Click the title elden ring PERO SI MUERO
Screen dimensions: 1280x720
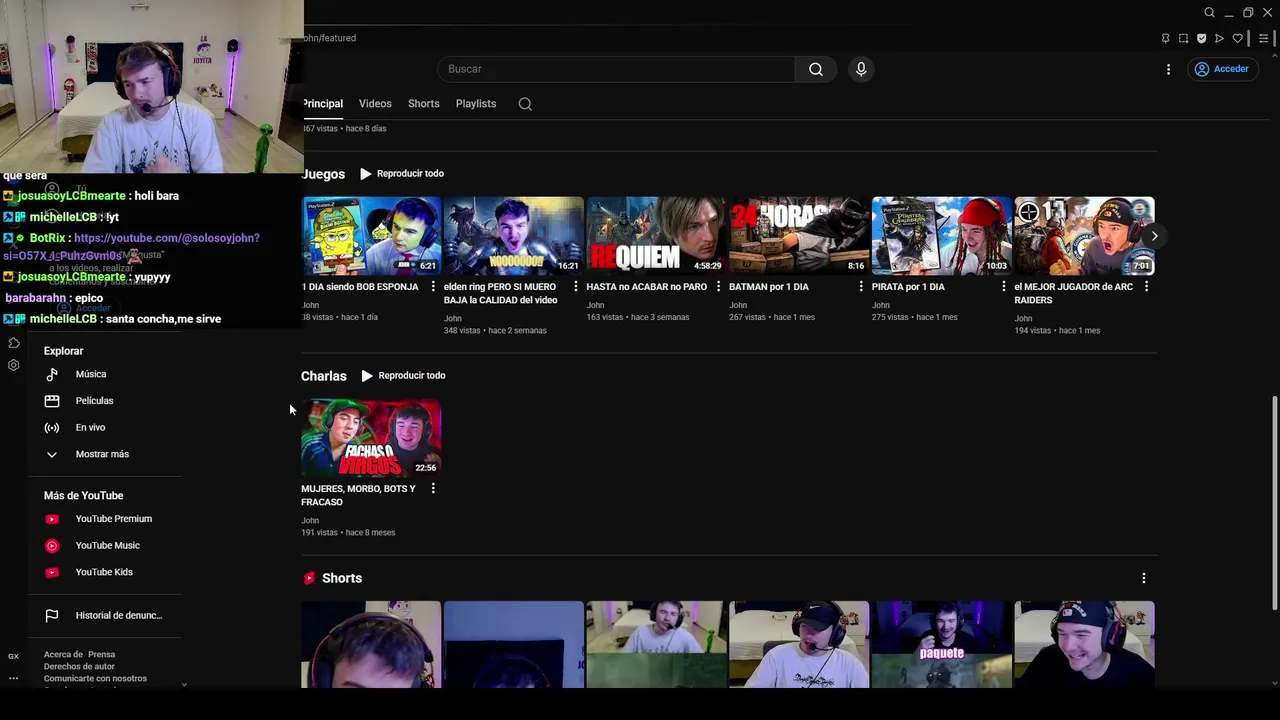[501, 293]
